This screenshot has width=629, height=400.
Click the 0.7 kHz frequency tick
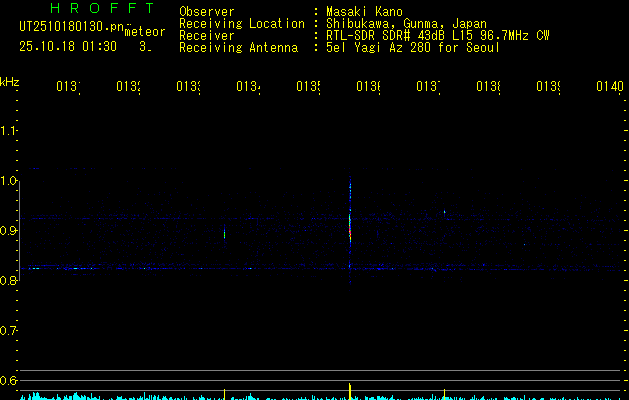(x=9, y=331)
